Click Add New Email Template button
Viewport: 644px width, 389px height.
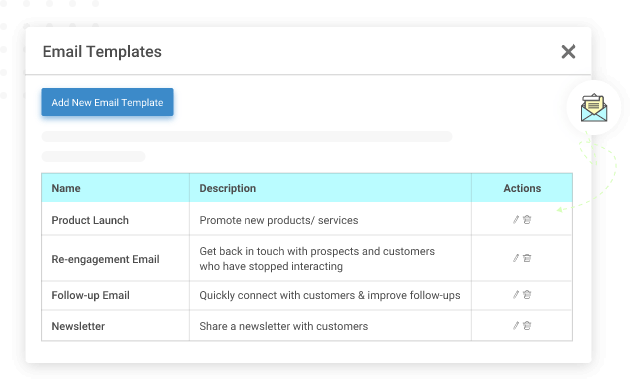click(x=107, y=102)
